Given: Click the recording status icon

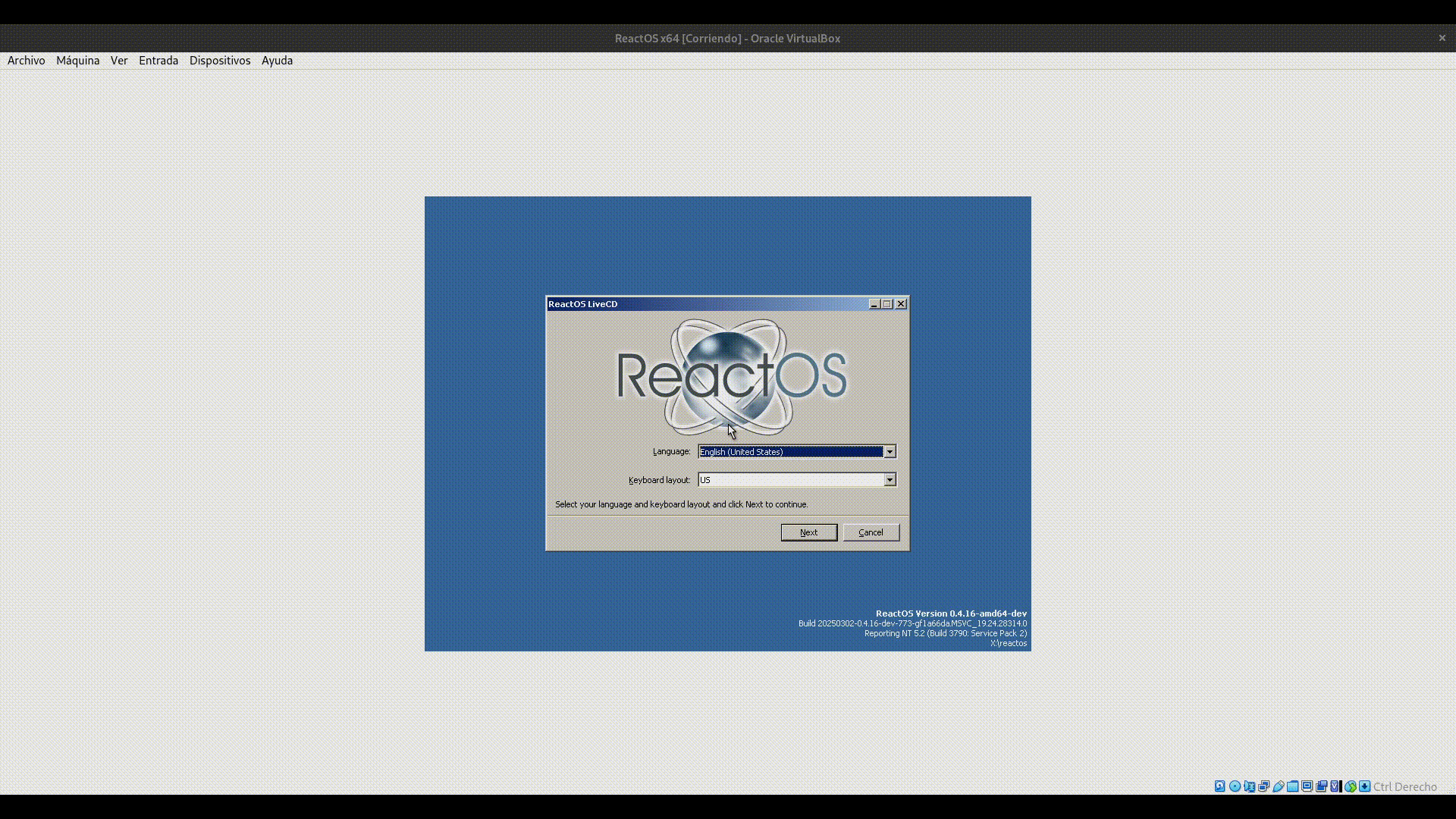Looking at the screenshot, I should point(1322,786).
